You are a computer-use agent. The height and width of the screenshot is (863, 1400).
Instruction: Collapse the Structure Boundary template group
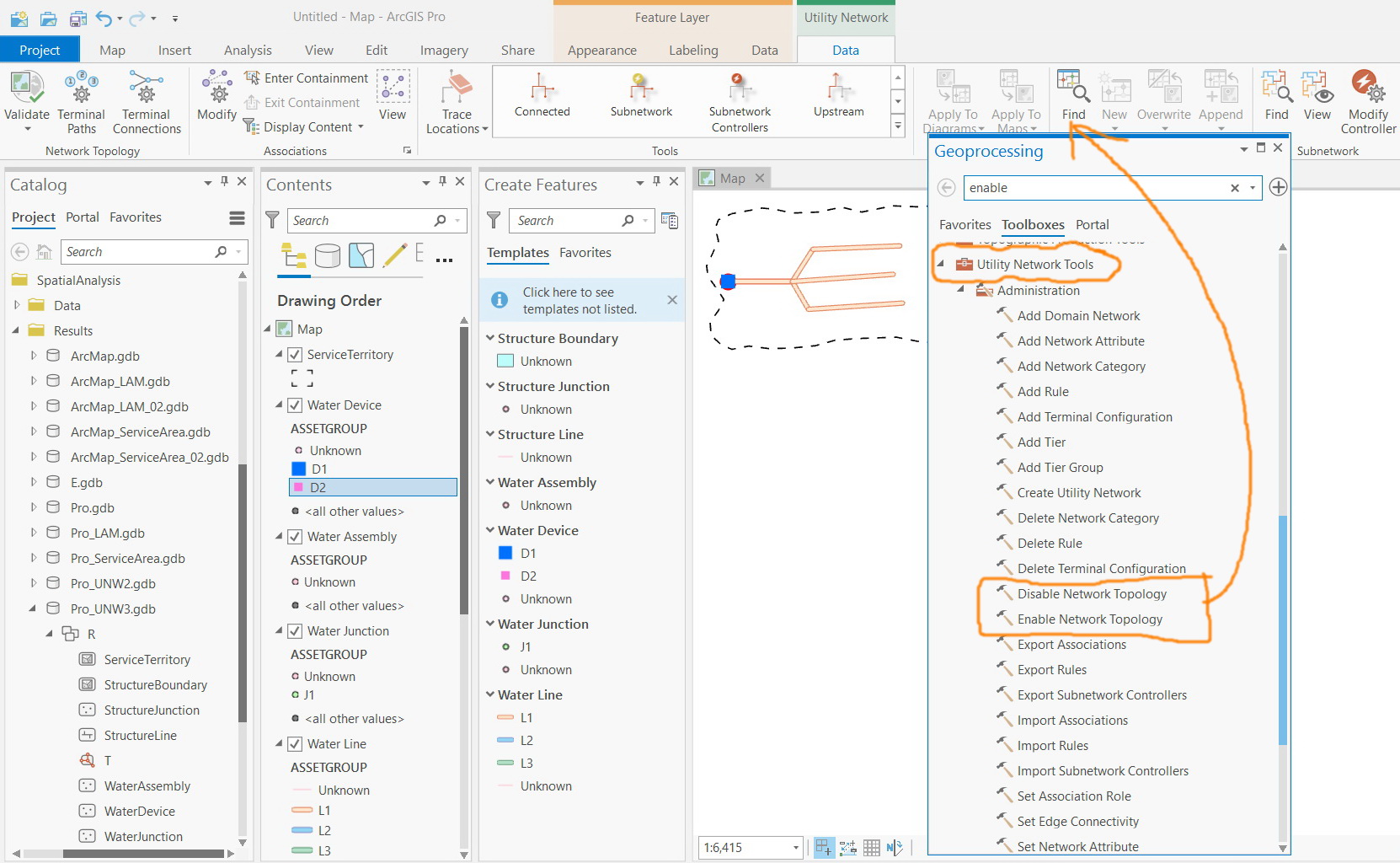point(489,338)
